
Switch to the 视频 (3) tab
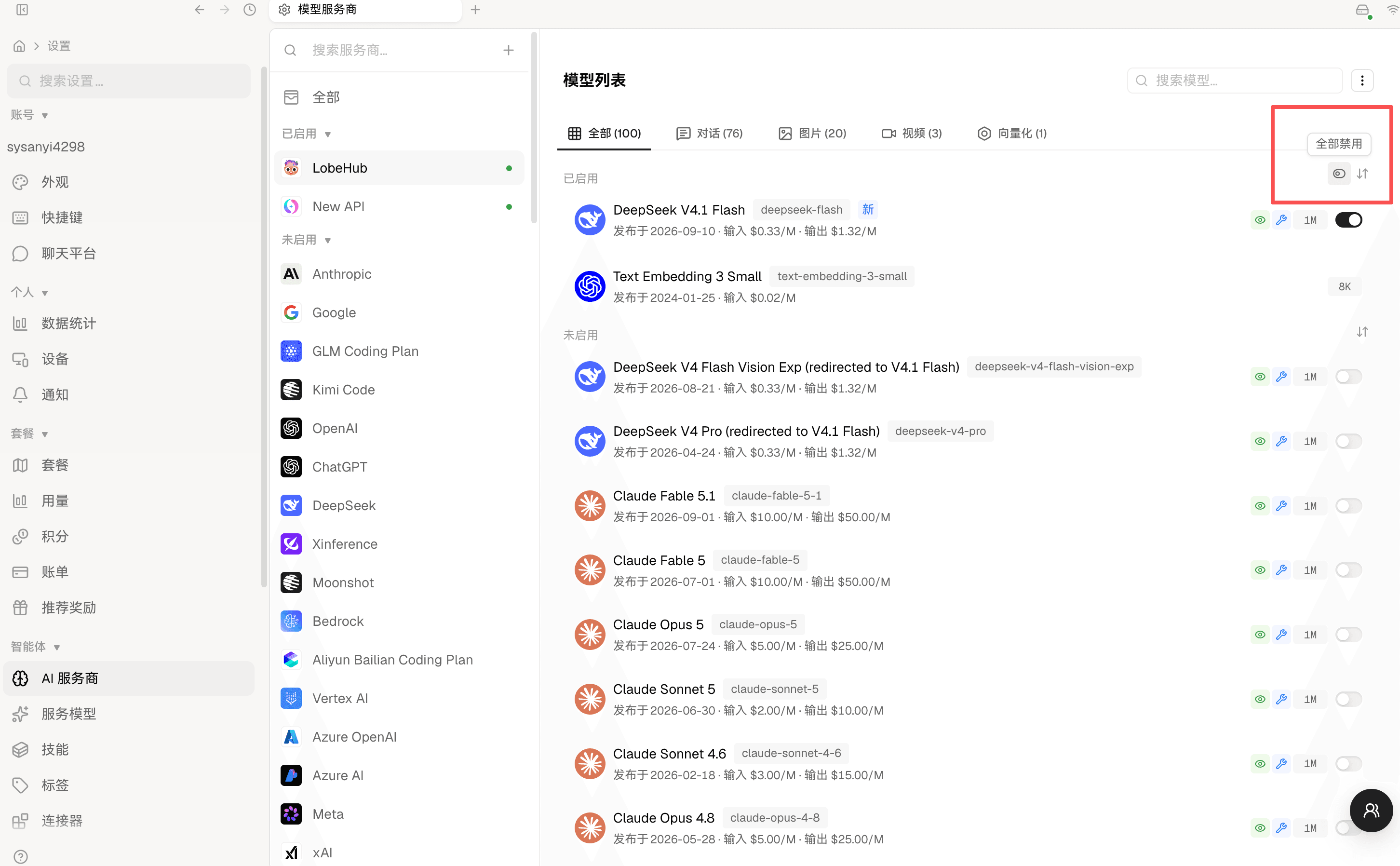coord(912,134)
